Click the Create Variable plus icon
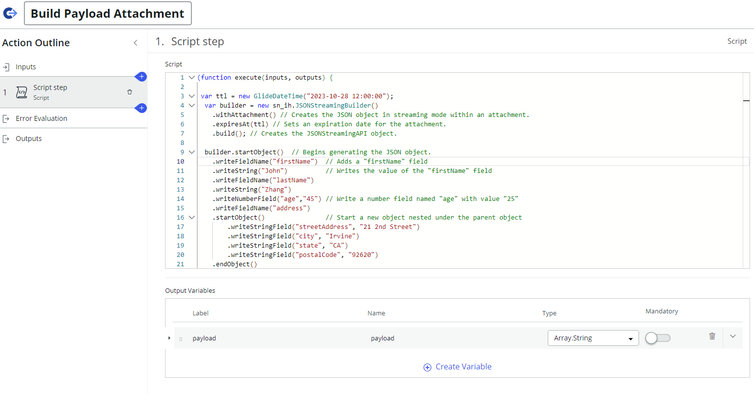Screen dimensions: 754x395 (427, 367)
